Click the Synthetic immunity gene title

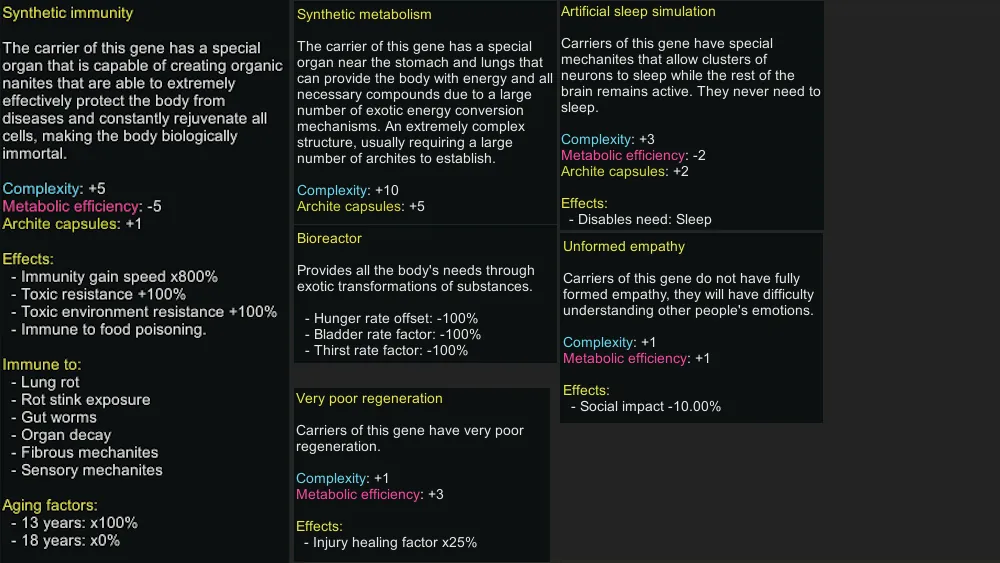pyautogui.click(x=68, y=14)
